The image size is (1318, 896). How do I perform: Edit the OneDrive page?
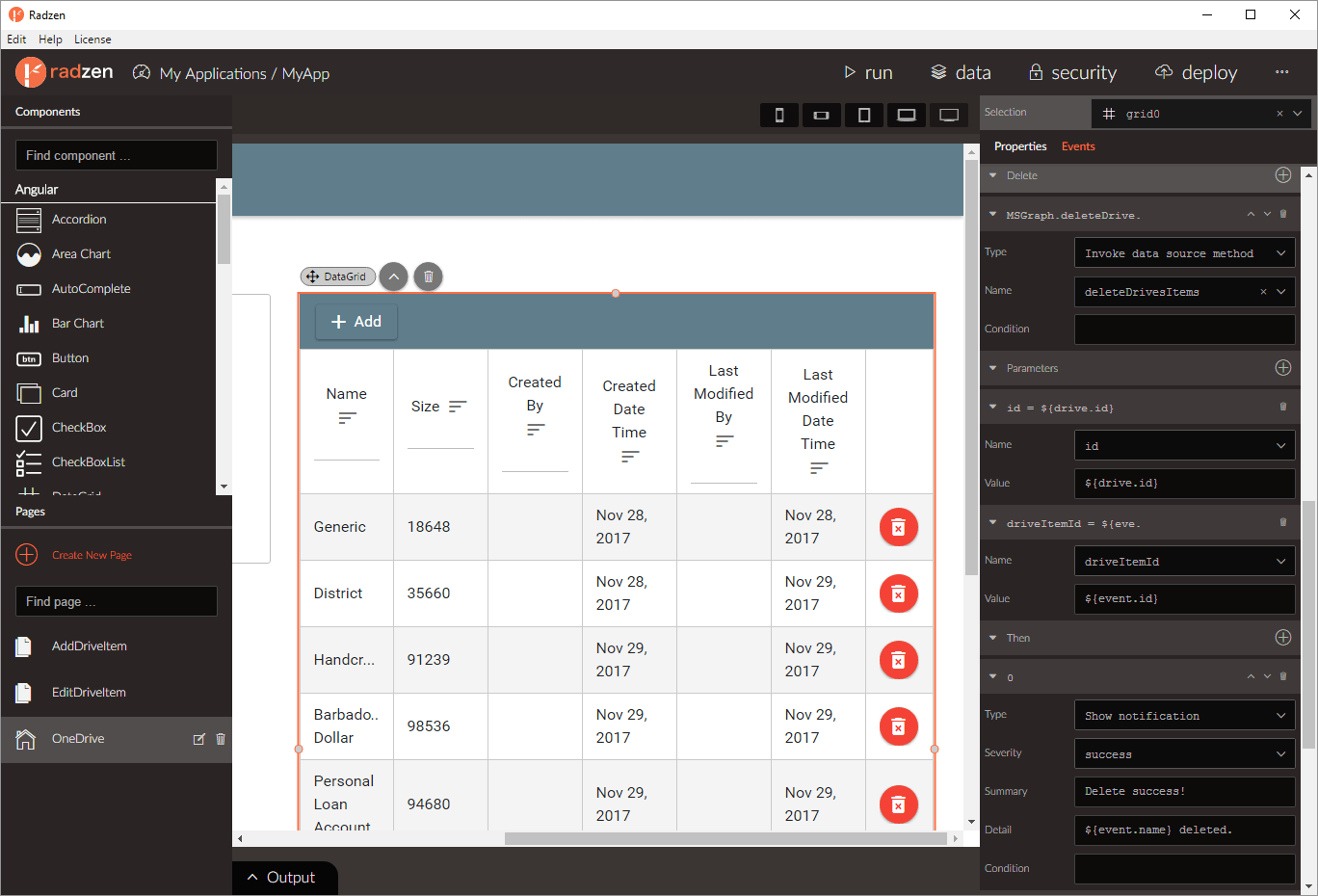(x=199, y=739)
